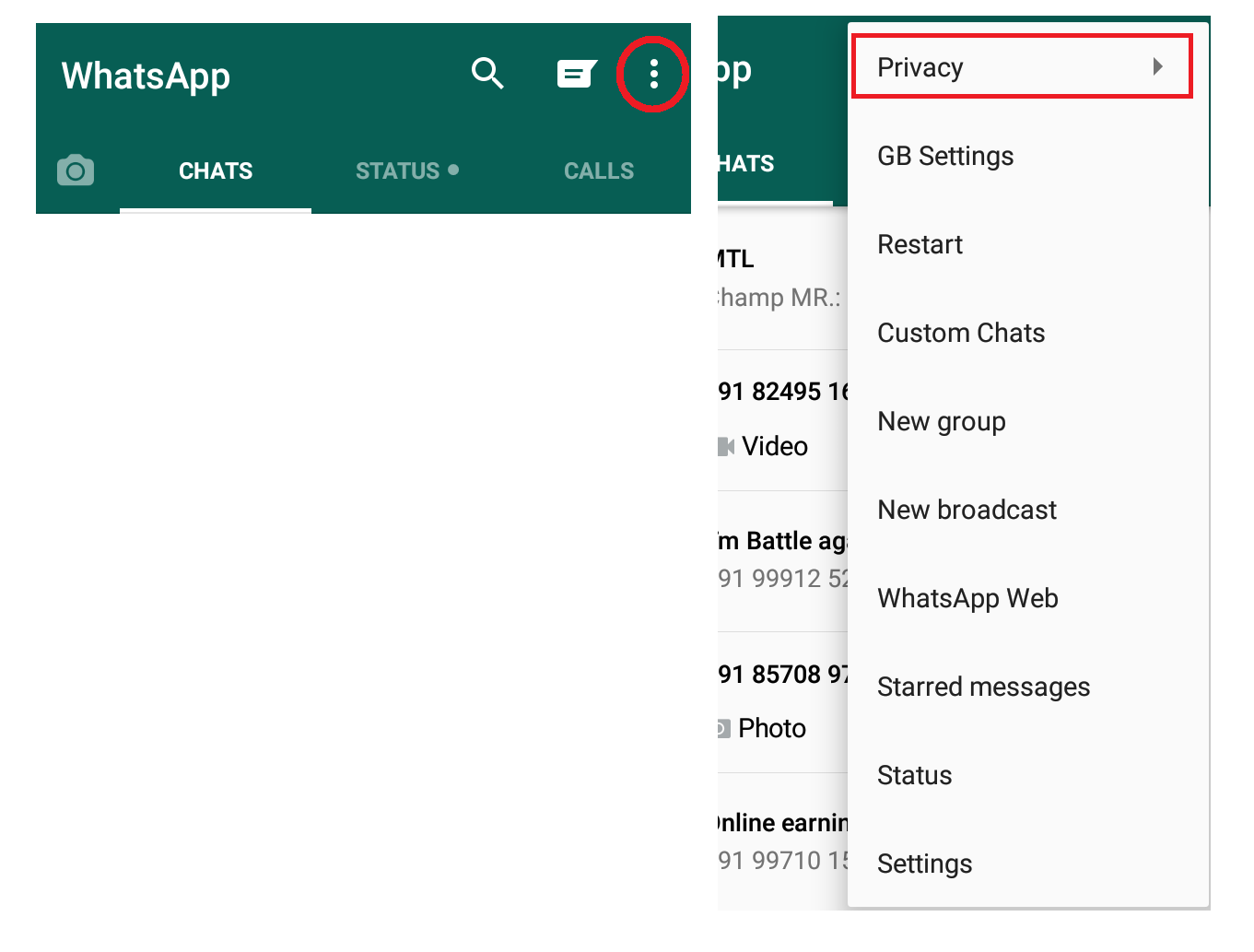Viewport: 1254px width, 952px height.
Task: Open the camera tab icon
Action: click(76, 170)
